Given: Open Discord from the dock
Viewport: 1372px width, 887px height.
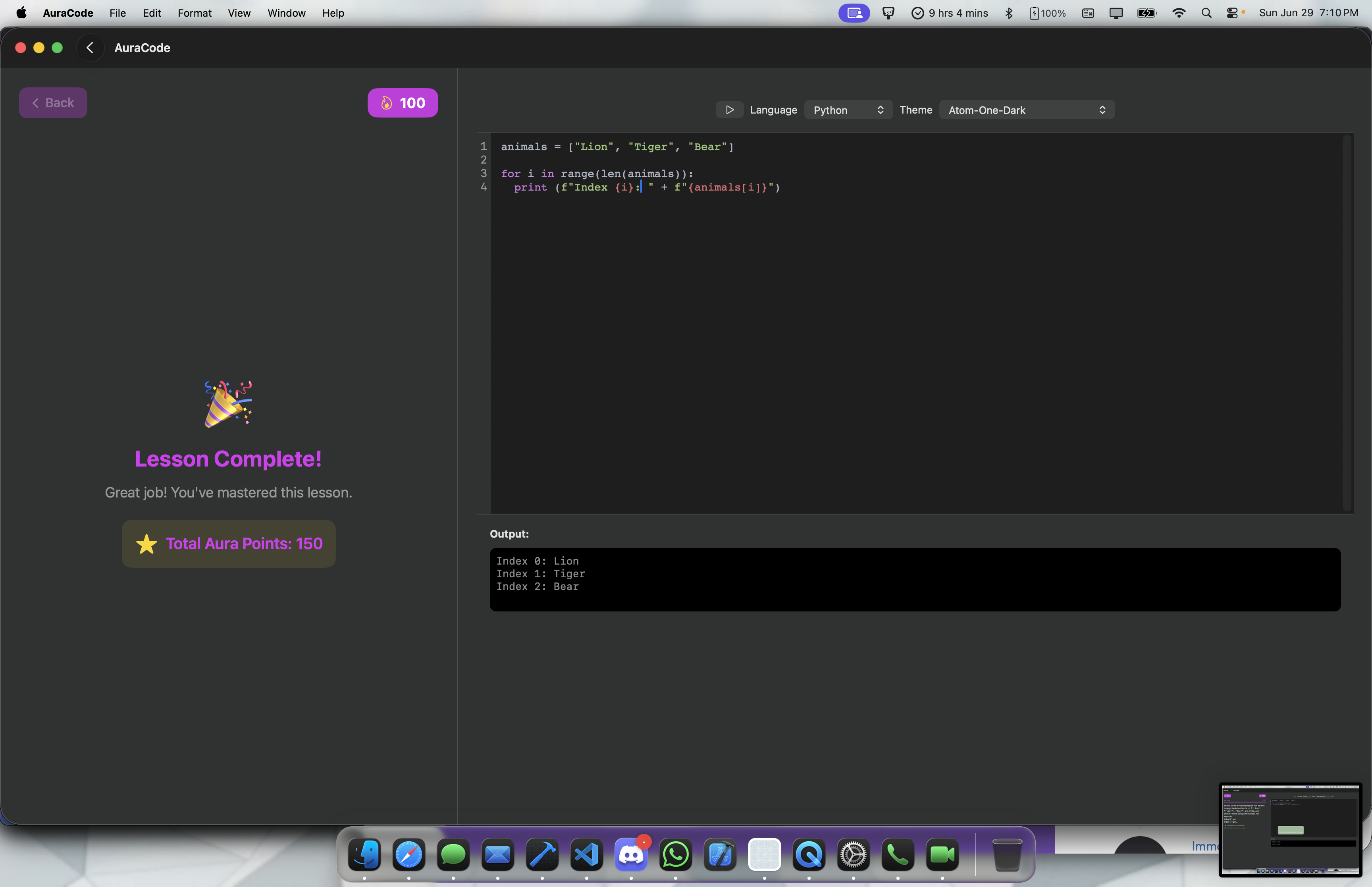Looking at the screenshot, I should tap(630, 855).
